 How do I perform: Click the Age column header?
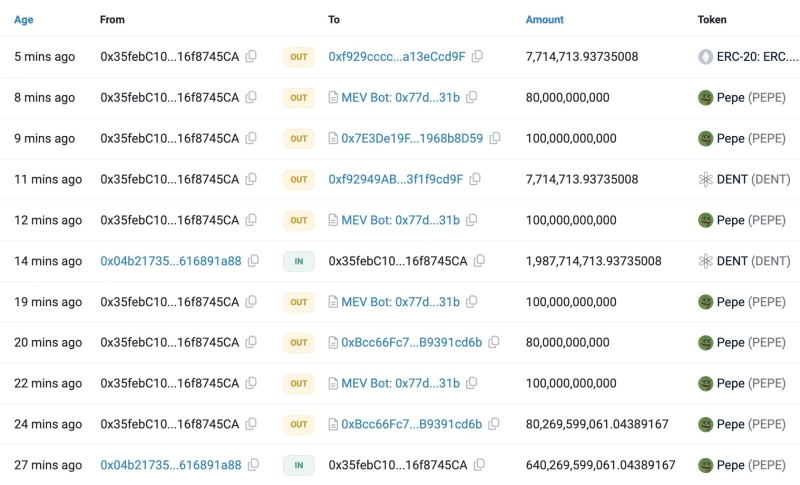pyautogui.click(x=23, y=19)
